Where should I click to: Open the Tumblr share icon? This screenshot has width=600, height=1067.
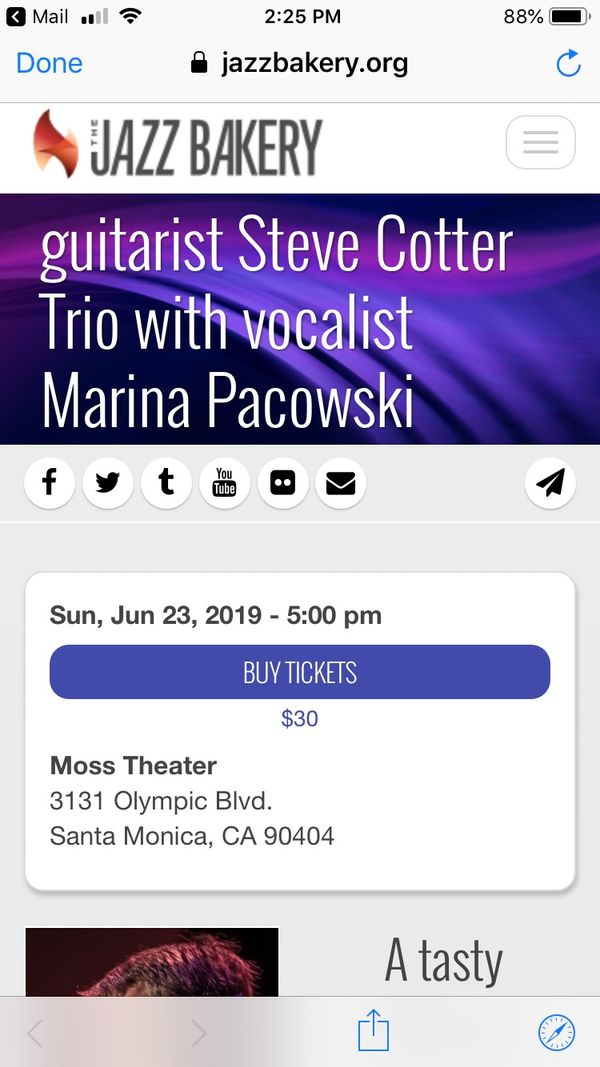coord(166,483)
